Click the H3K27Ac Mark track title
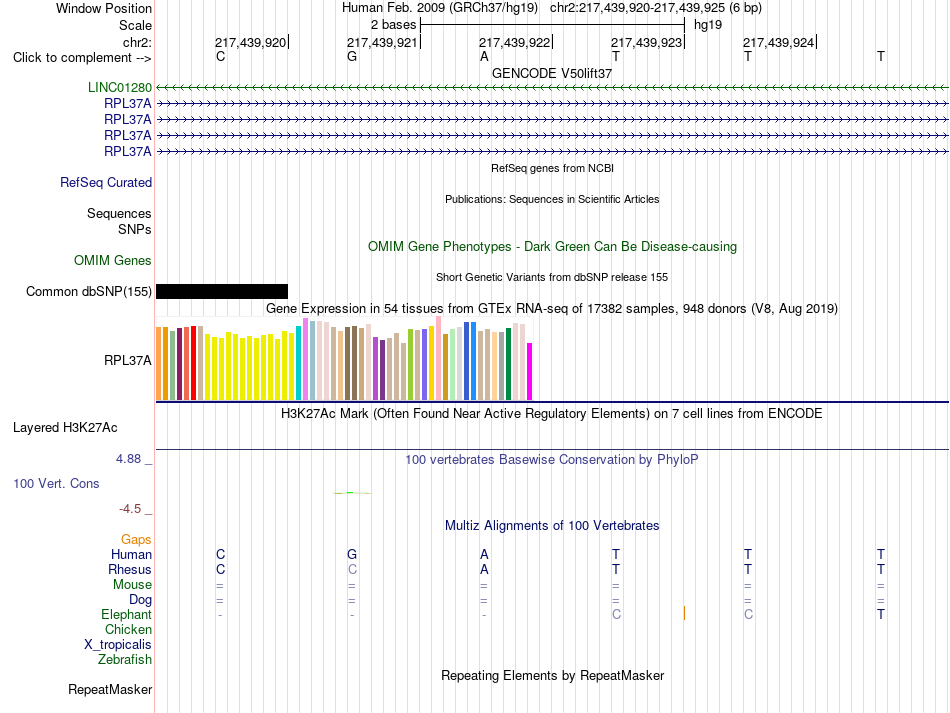Screen dimensions: 950x713 point(552,414)
